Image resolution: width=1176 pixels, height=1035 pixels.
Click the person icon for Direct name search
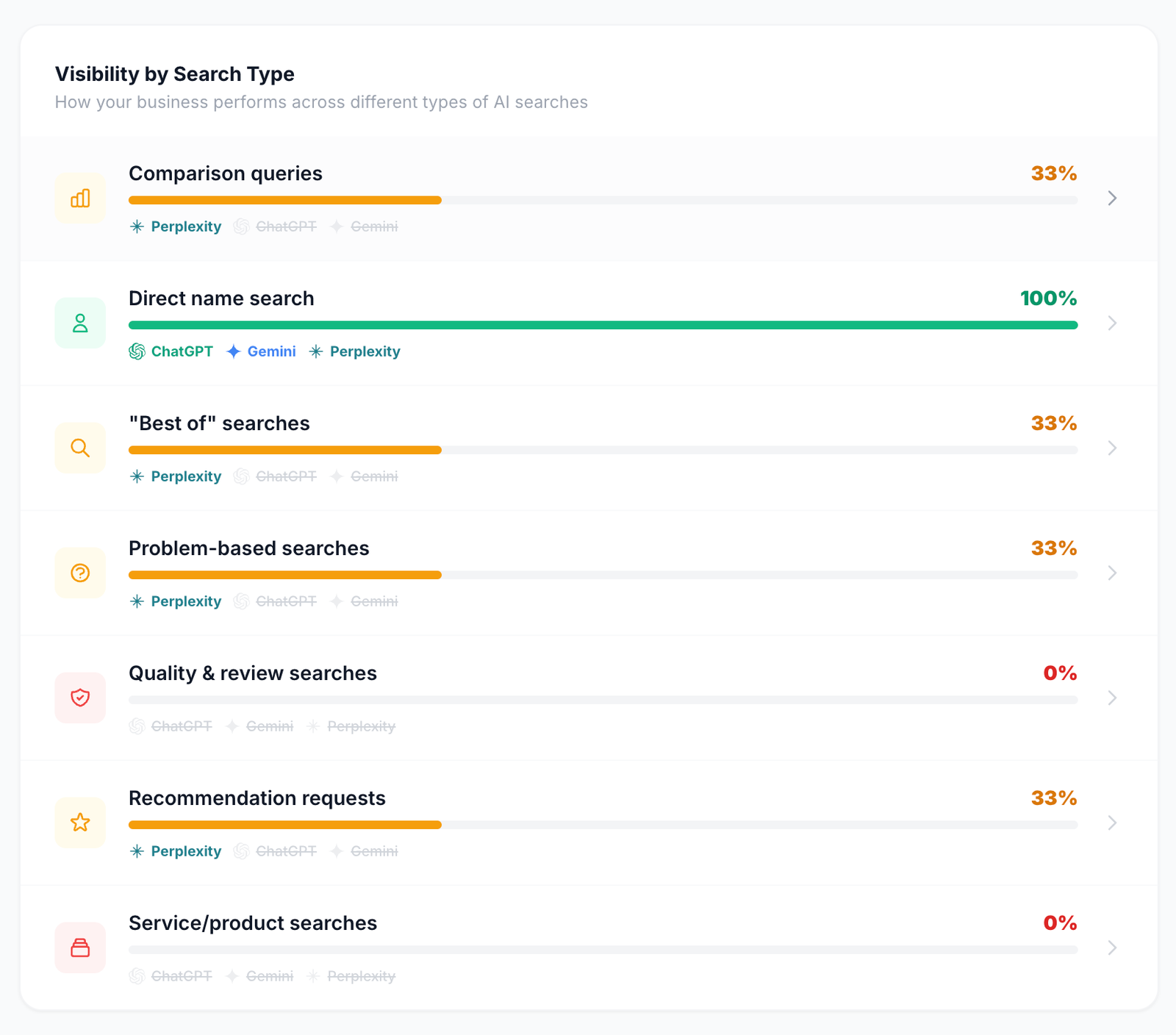point(80,323)
